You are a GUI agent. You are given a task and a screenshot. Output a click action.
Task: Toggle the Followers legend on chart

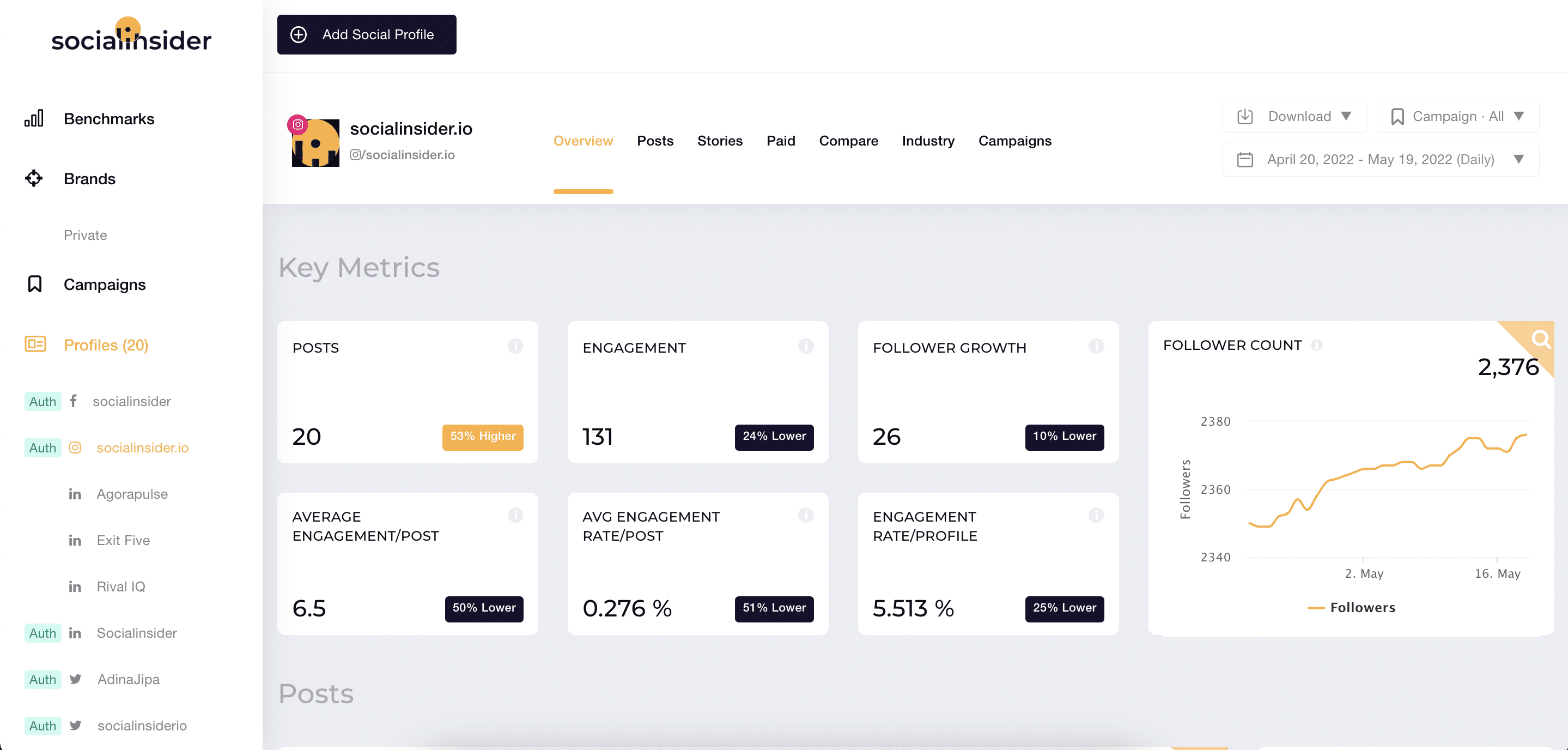tap(1351, 607)
